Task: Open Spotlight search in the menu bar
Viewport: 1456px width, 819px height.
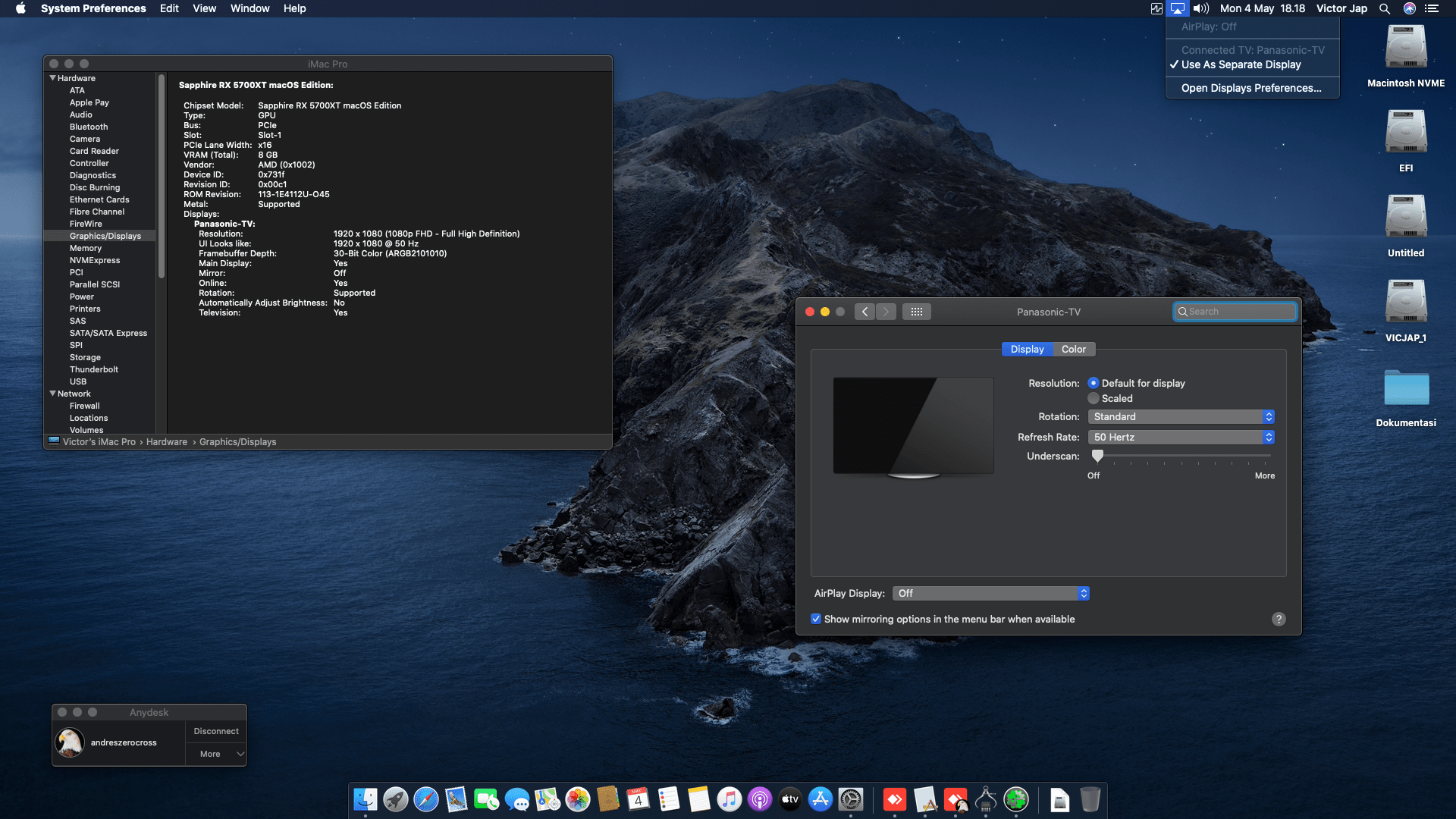Action: pyautogui.click(x=1385, y=8)
